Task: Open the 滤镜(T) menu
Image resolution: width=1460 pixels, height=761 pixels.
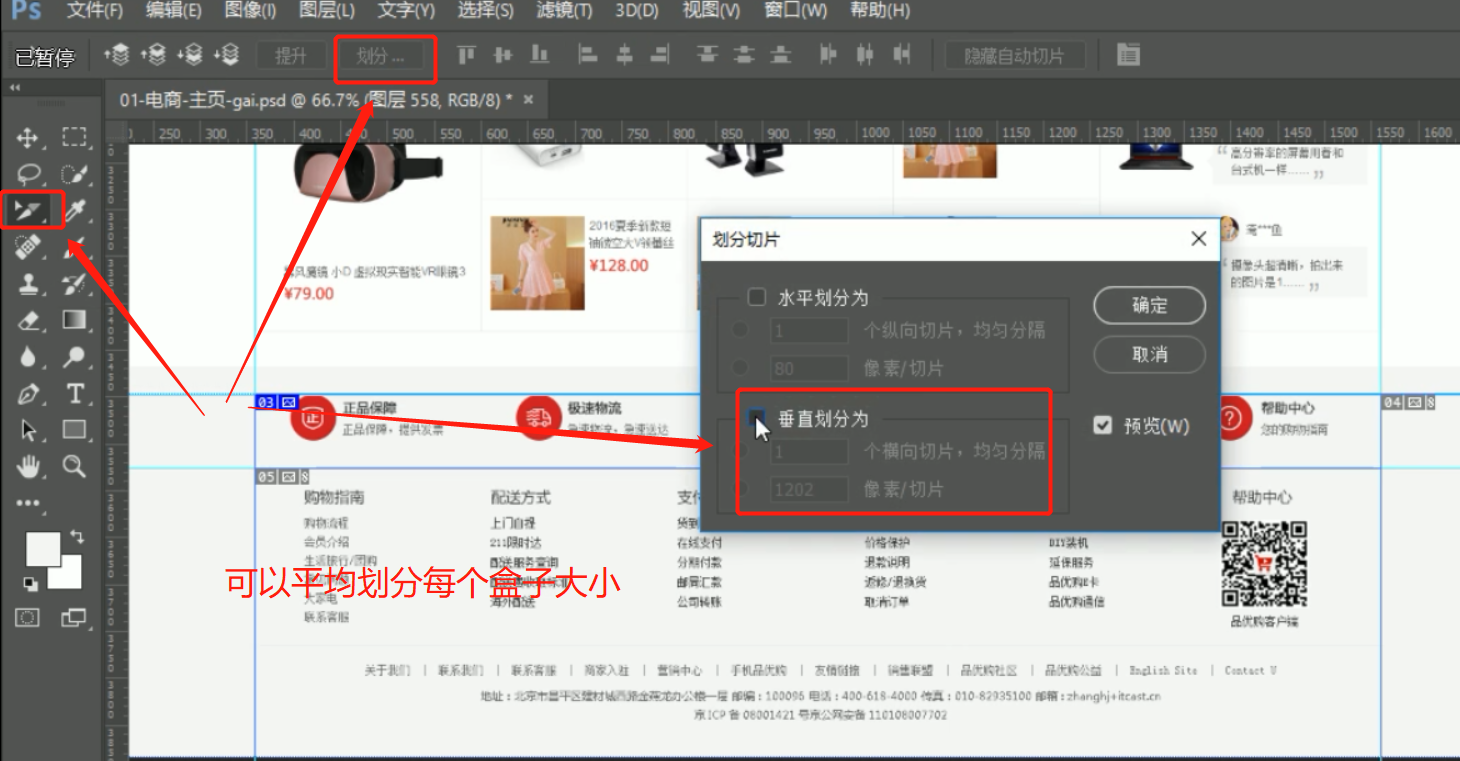Action: 564,11
